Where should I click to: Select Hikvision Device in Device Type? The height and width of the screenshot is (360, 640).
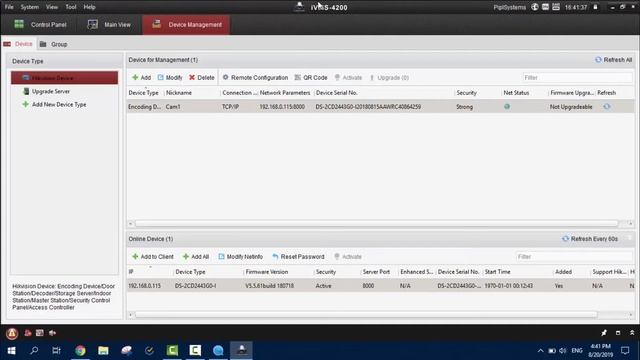pyautogui.click(x=64, y=78)
